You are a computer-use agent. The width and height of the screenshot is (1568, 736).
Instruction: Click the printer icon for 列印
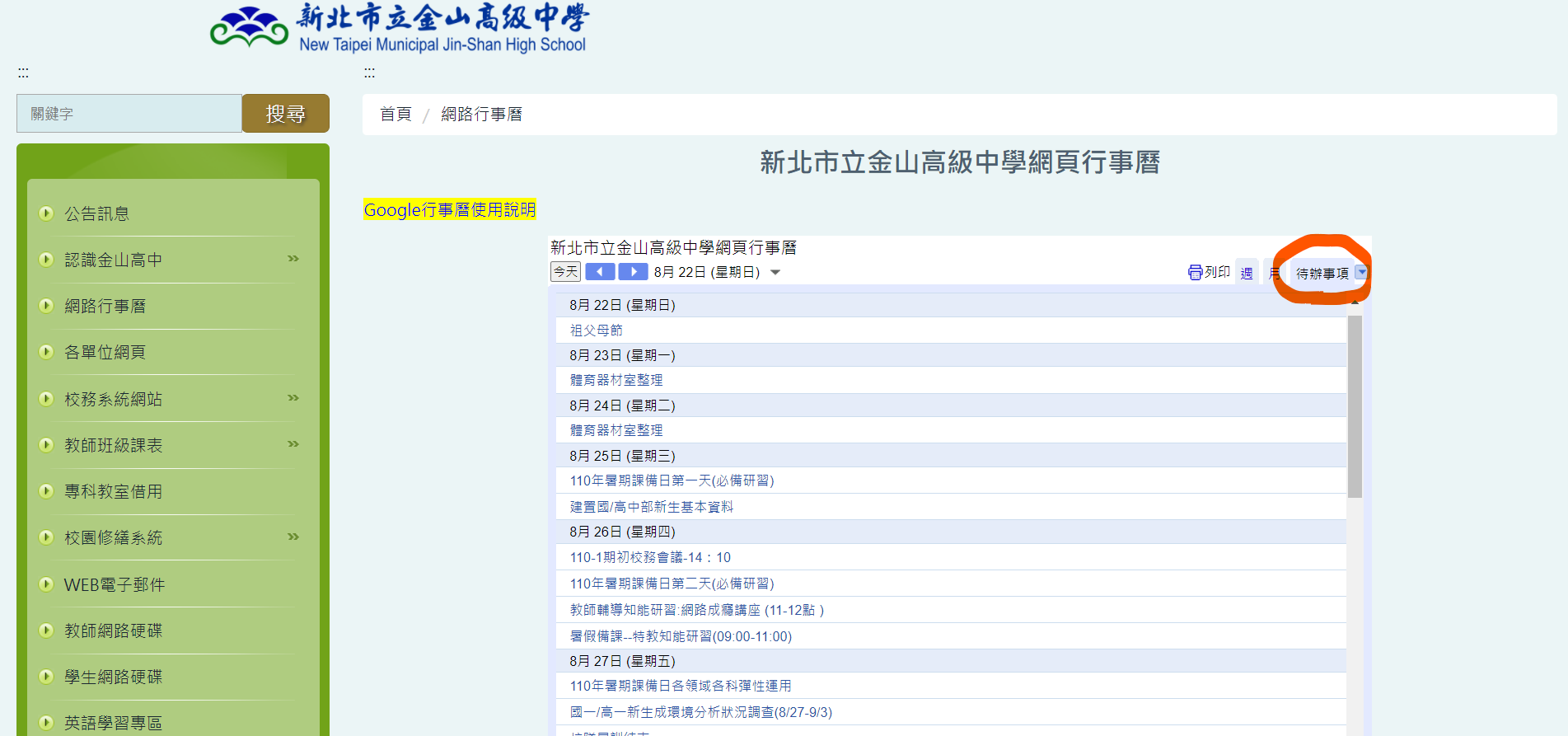1195,272
